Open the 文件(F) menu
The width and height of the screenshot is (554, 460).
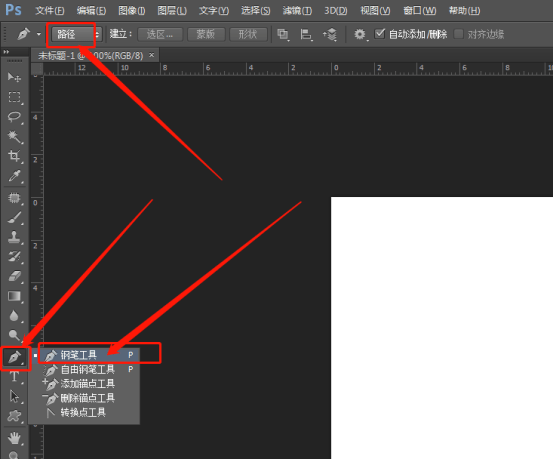[49, 11]
